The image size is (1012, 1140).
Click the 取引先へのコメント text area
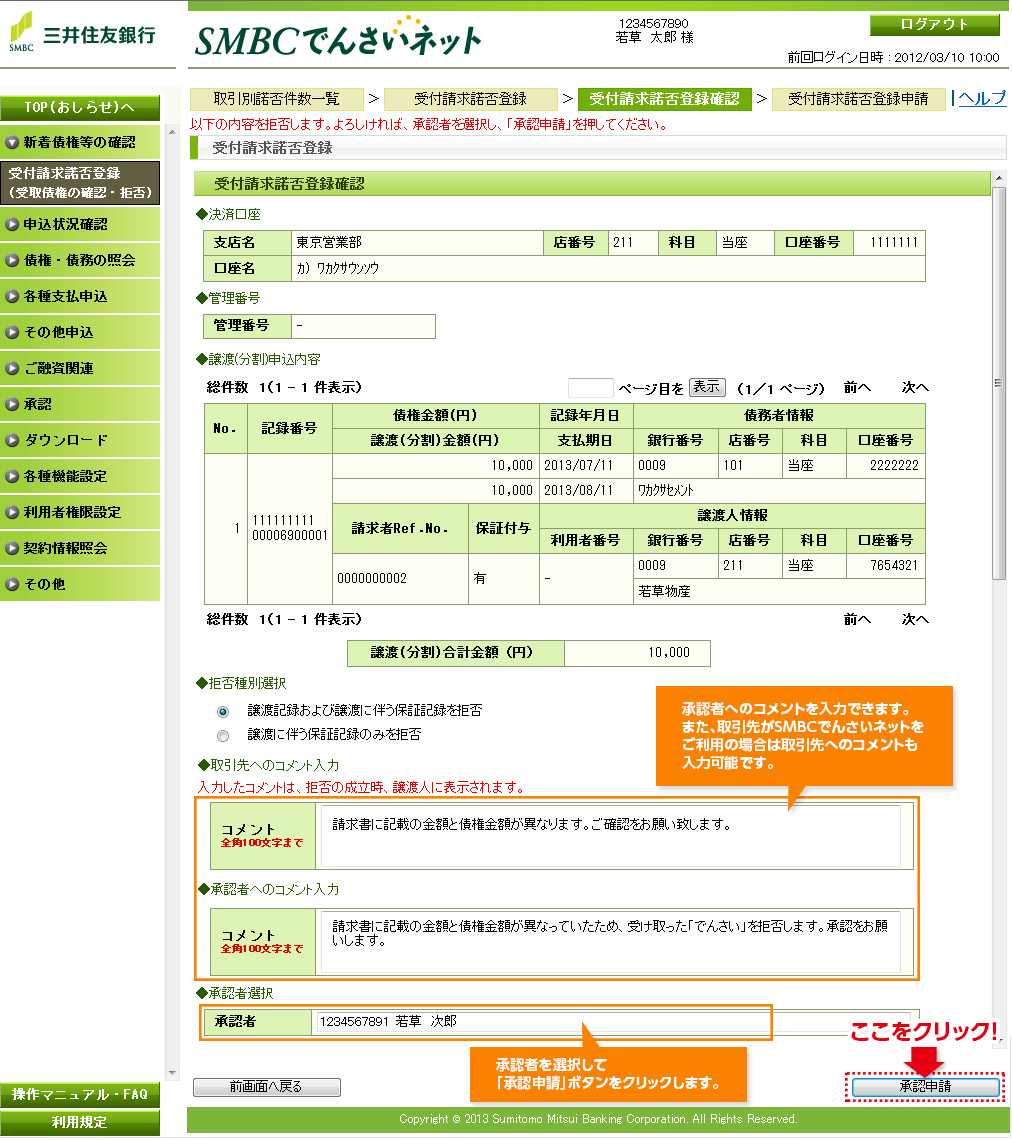611,836
